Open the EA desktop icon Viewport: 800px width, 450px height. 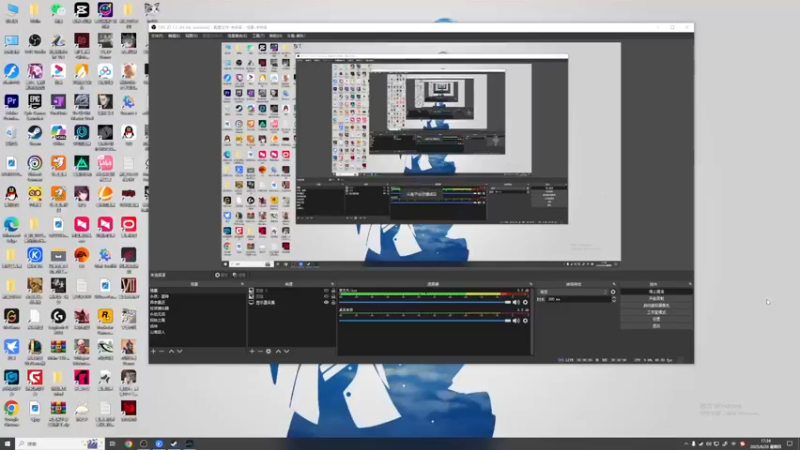(82, 258)
